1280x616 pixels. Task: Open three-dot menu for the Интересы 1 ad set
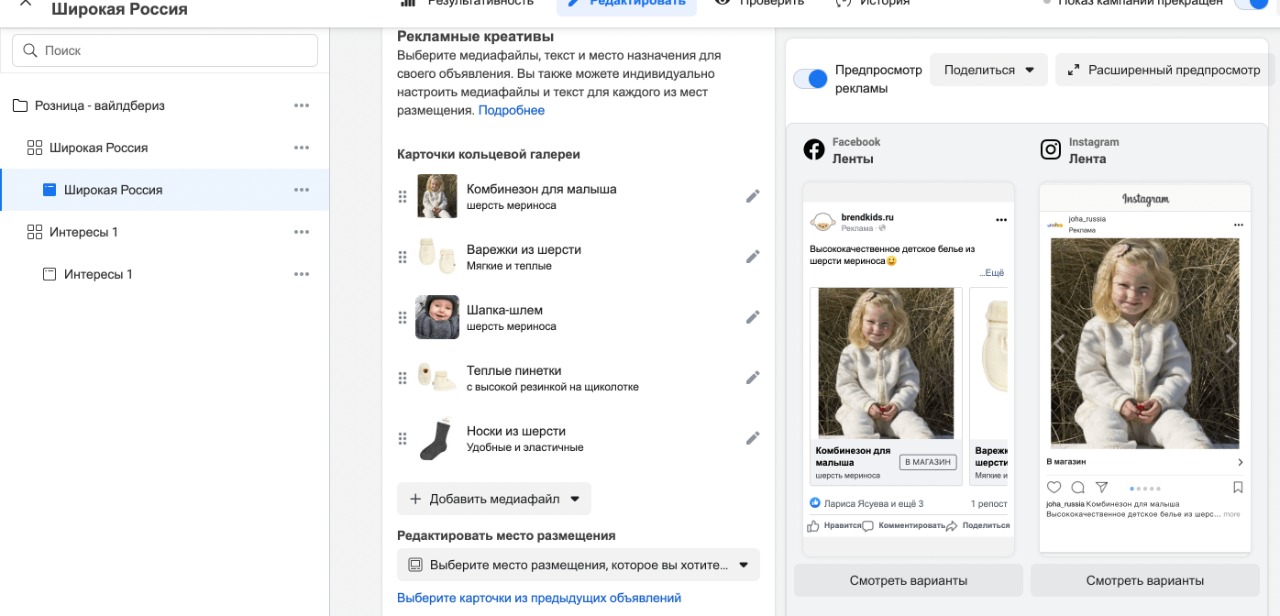[301, 232]
